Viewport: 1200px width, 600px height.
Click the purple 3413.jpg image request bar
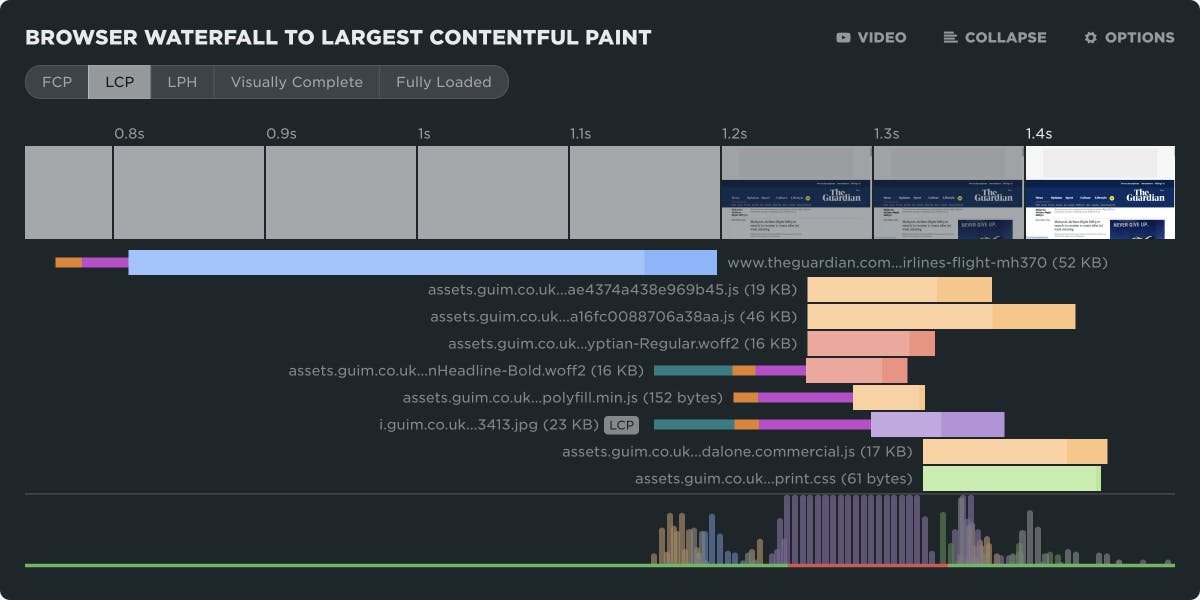pos(937,425)
